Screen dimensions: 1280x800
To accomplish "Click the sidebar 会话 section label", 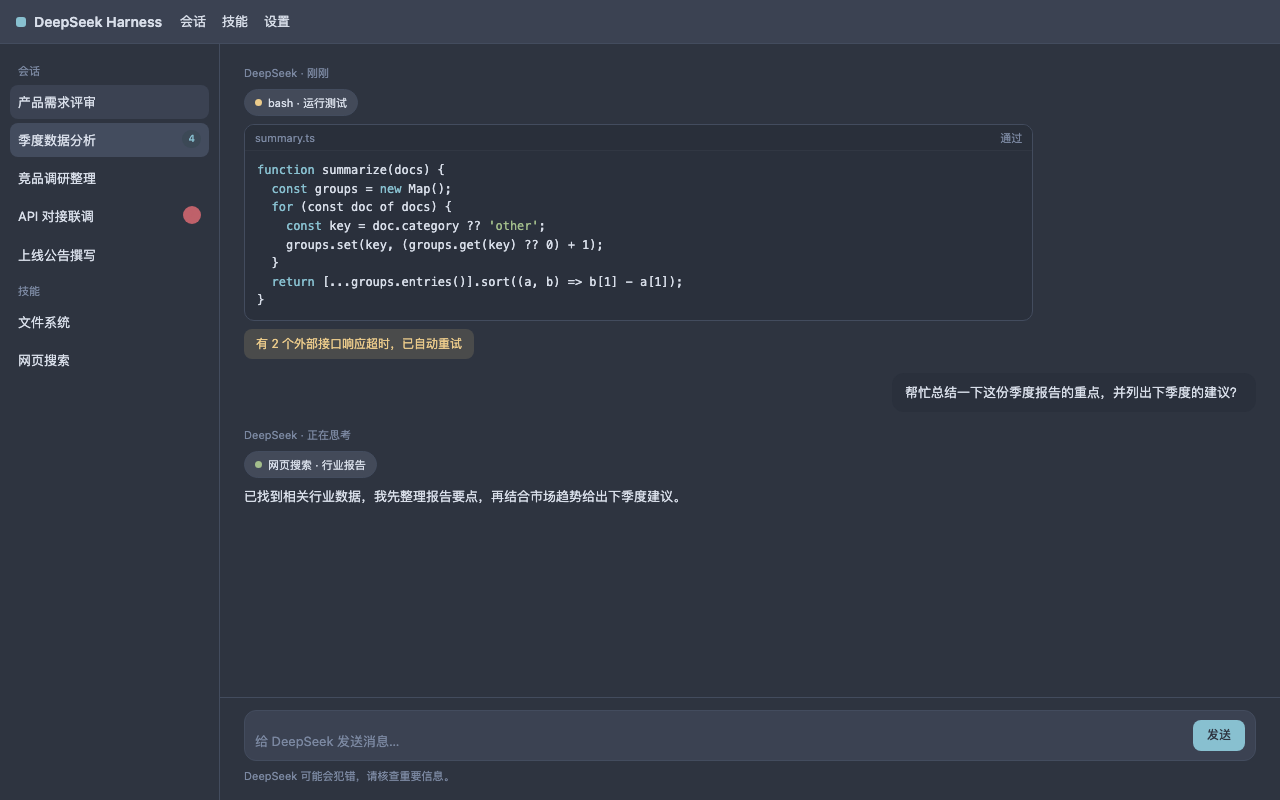I will (29, 71).
